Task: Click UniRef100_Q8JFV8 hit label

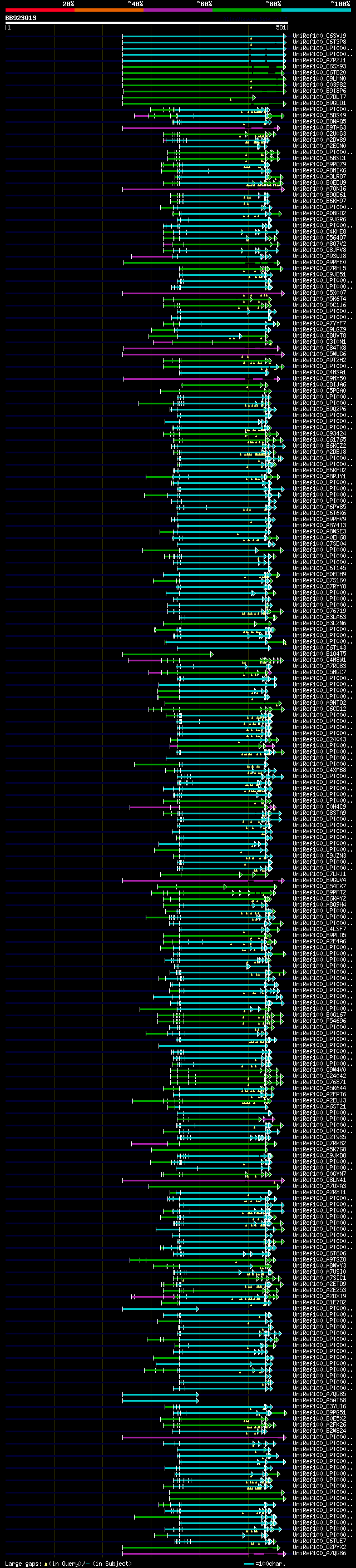Action: 319,250
